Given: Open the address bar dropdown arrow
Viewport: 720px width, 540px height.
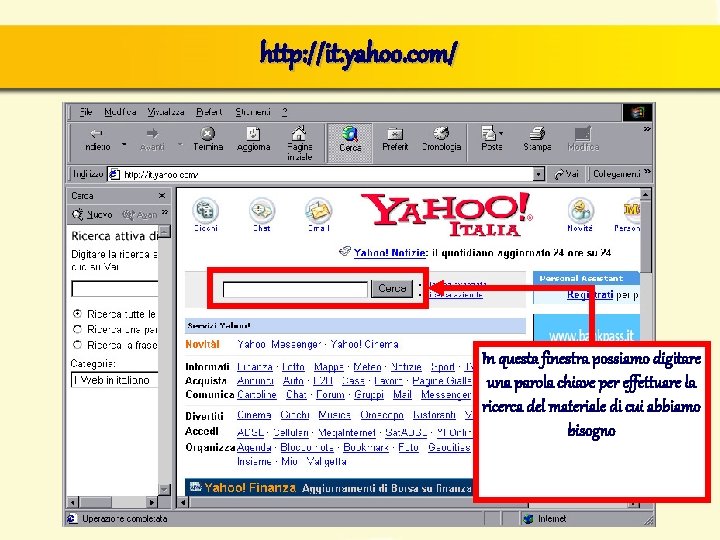Looking at the screenshot, I should [x=539, y=174].
